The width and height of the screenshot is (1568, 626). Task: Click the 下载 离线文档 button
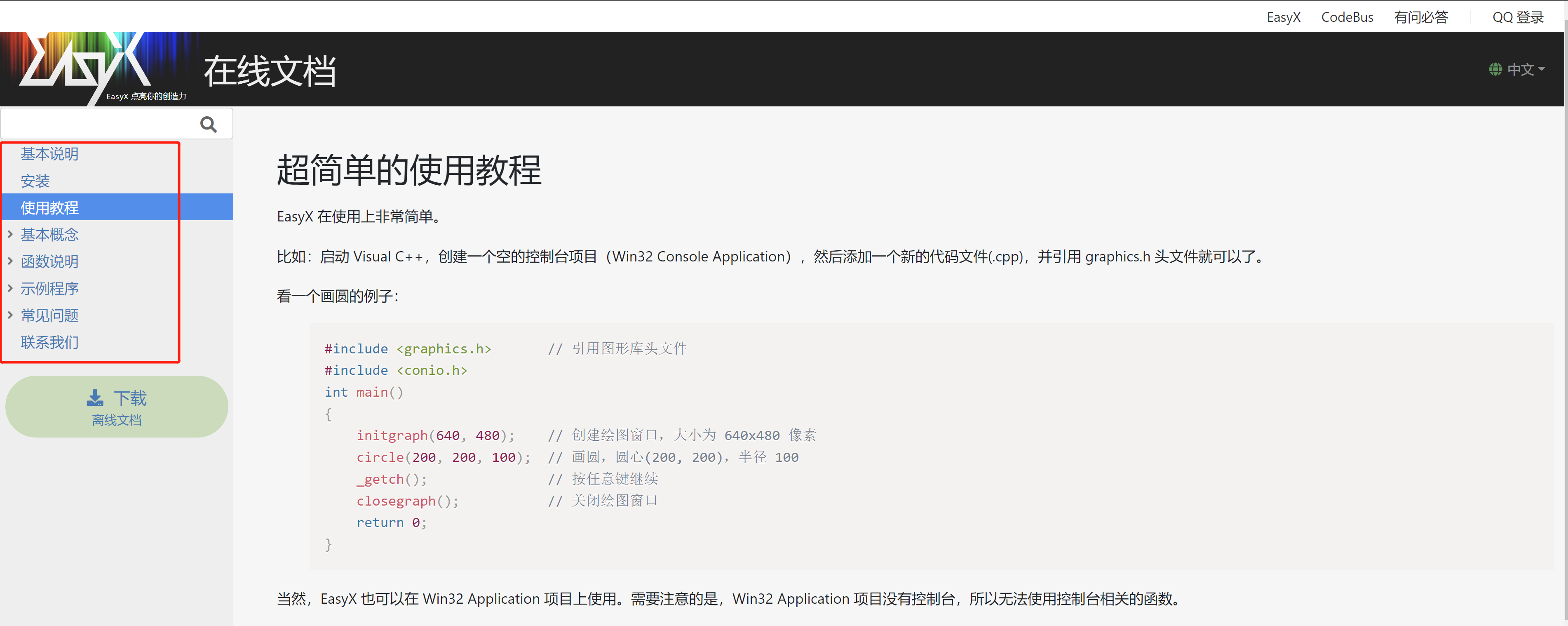(x=116, y=407)
